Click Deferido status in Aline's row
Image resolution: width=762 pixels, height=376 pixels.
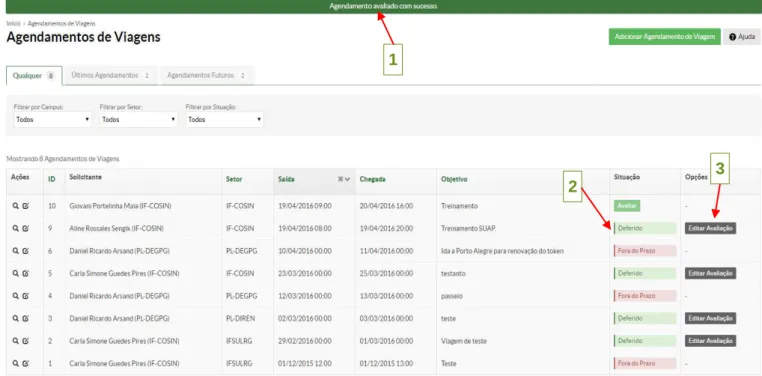[645, 228]
